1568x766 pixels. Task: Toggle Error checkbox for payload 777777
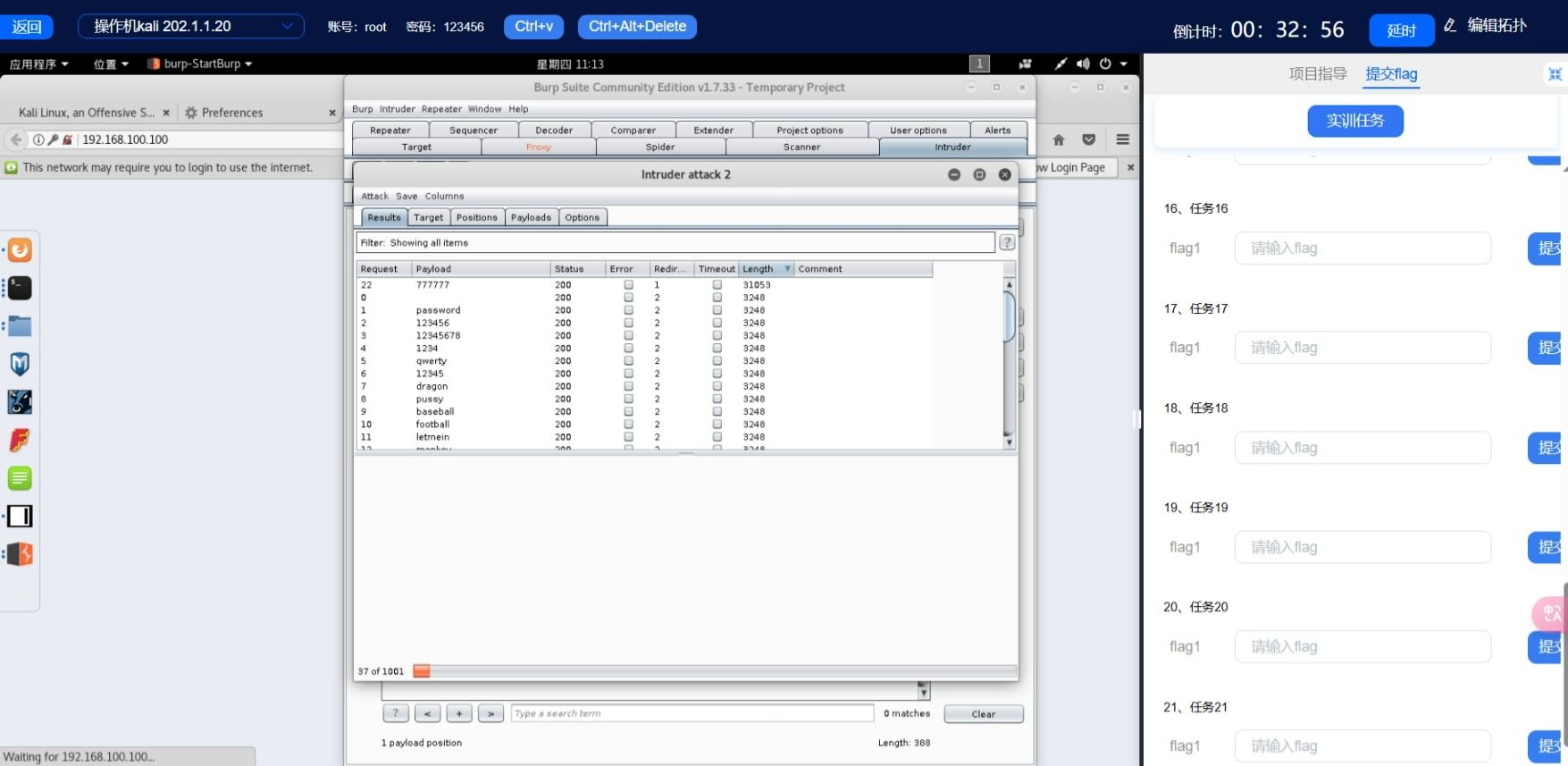click(x=628, y=284)
